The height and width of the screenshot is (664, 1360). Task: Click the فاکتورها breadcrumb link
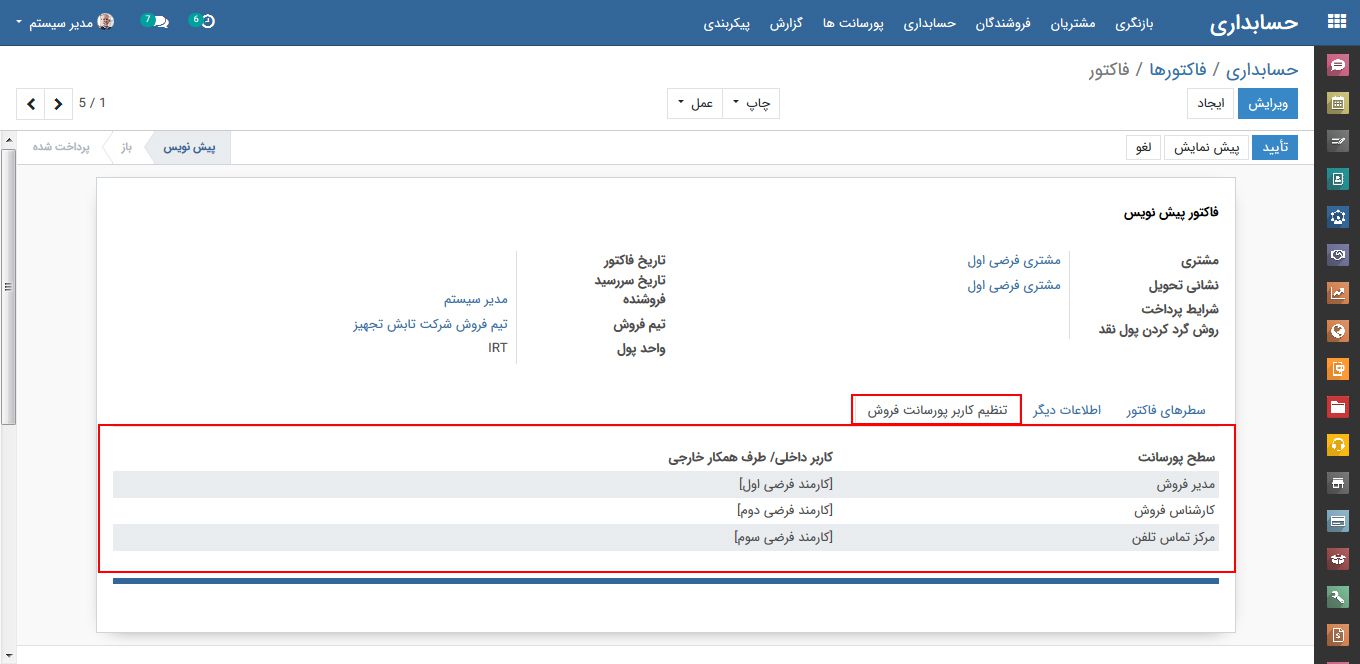[1177, 69]
